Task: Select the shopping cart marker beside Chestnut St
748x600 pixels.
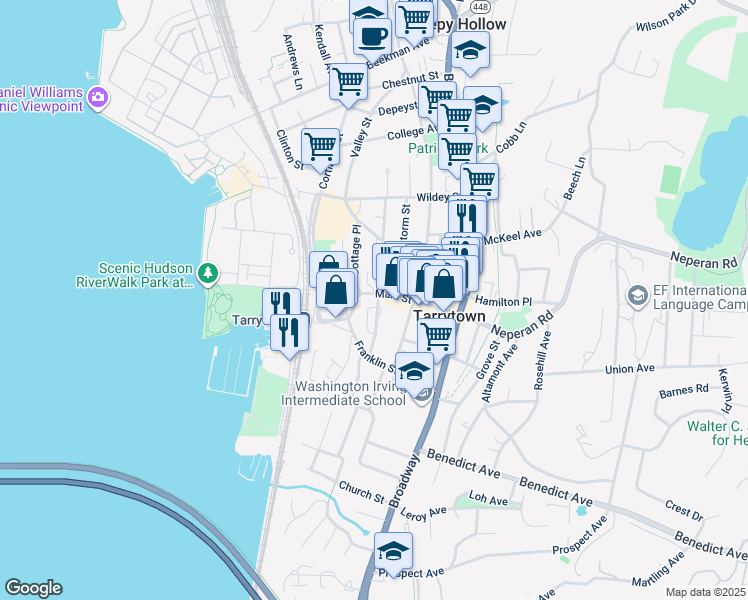Action: tap(348, 85)
